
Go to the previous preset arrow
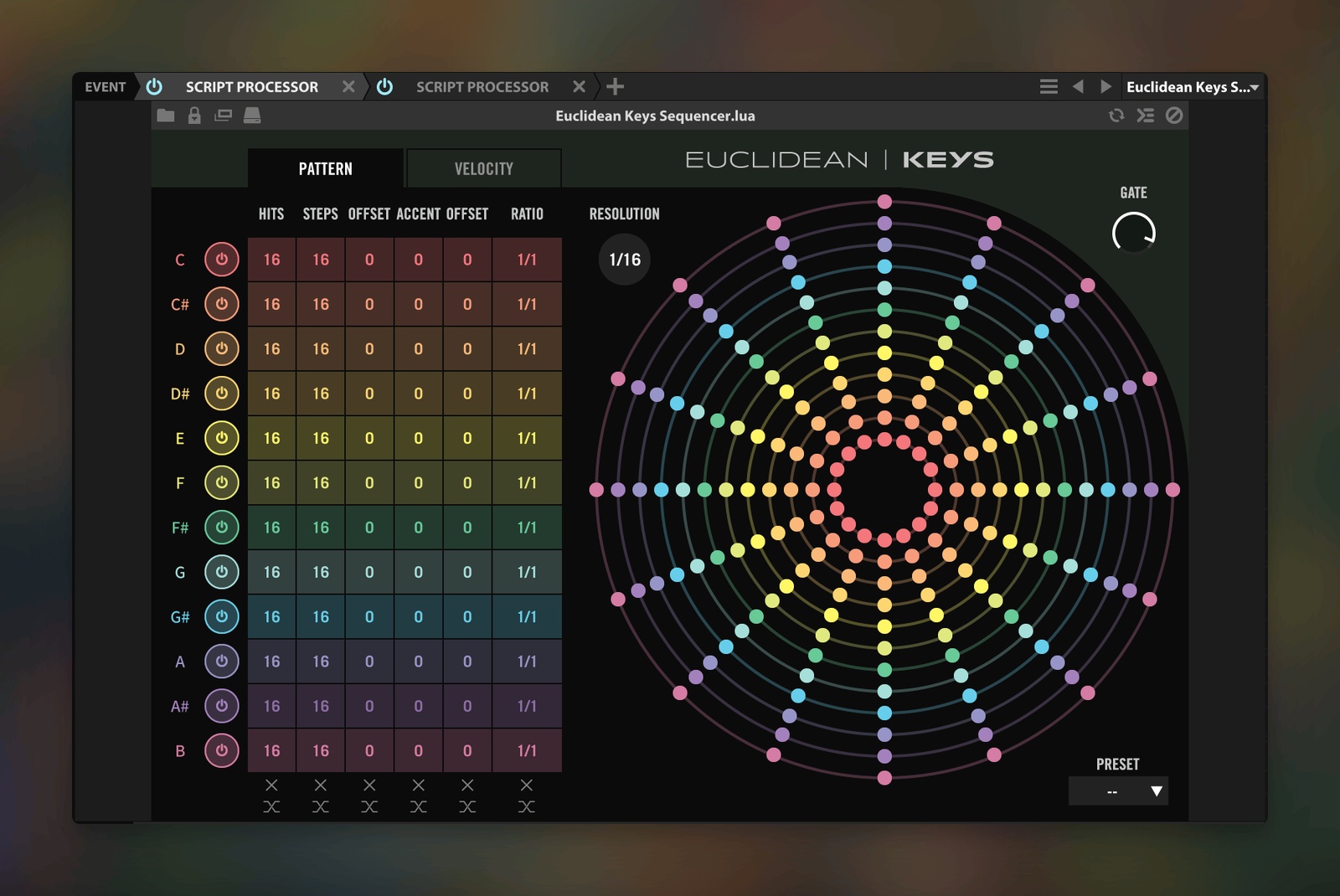(x=1079, y=86)
